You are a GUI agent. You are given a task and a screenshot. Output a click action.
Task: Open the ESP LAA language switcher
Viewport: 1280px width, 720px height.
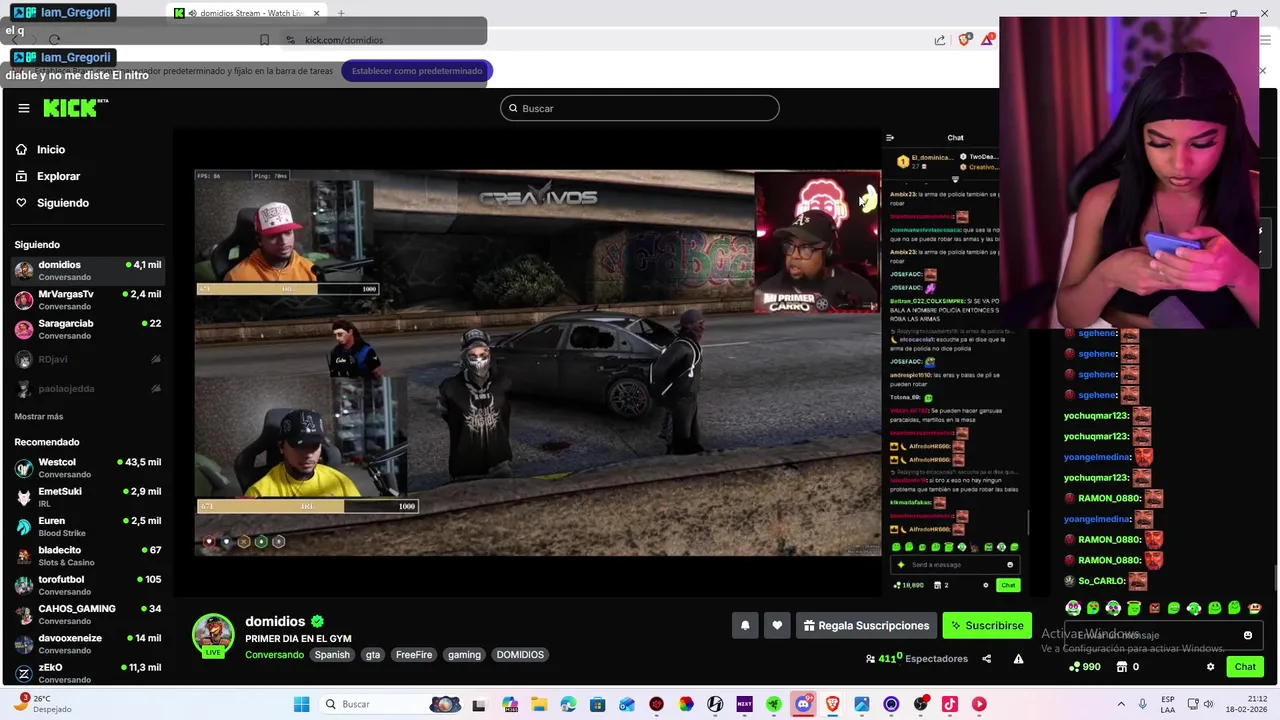[x=1169, y=704]
